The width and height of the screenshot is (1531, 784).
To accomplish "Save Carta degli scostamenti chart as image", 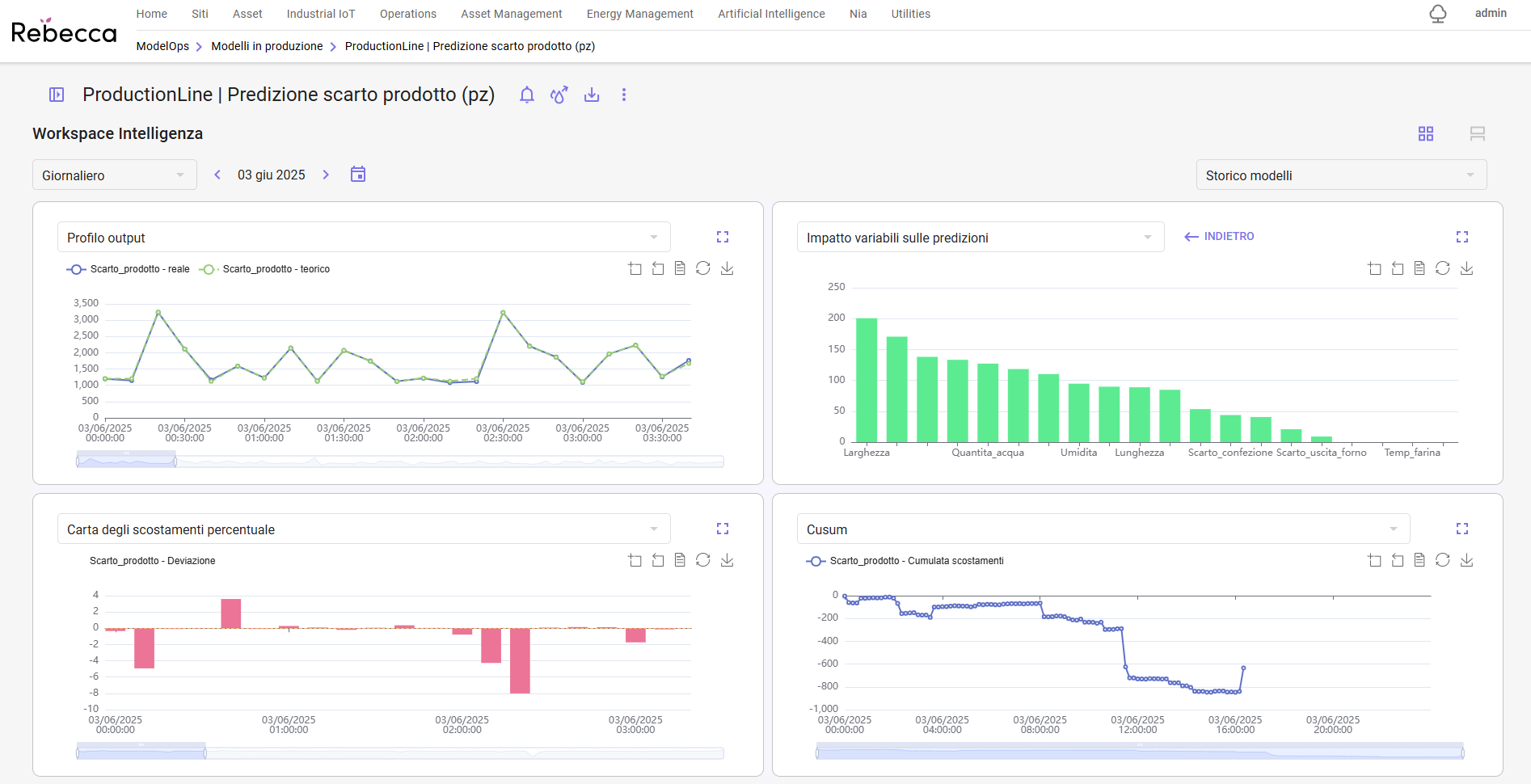I will pyautogui.click(x=727, y=560).
